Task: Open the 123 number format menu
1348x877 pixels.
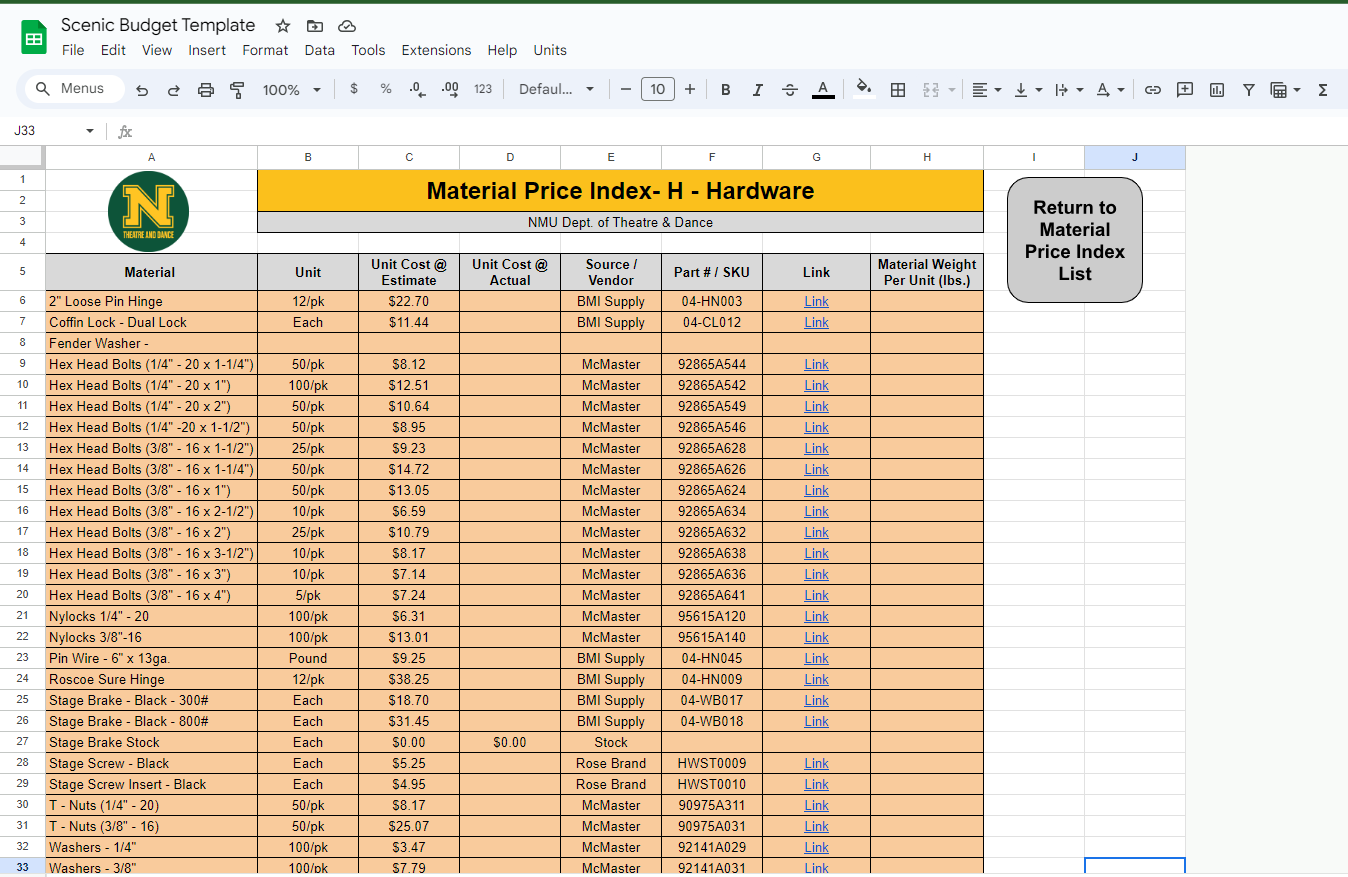Action: pyautogui.click(x=483, y=89)
